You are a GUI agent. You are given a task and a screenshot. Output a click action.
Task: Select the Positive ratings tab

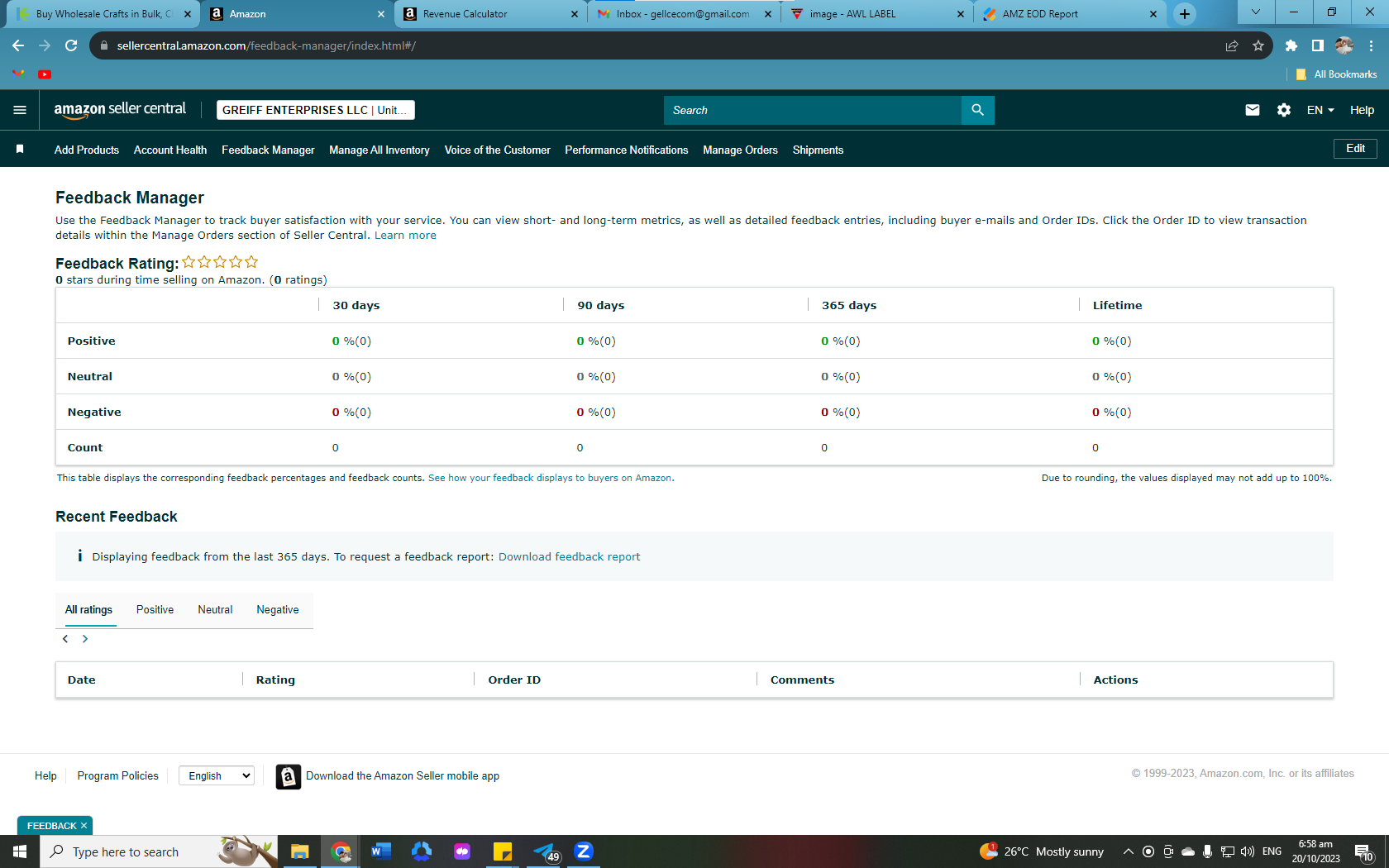pyautogui.click(x=155, y=610)
